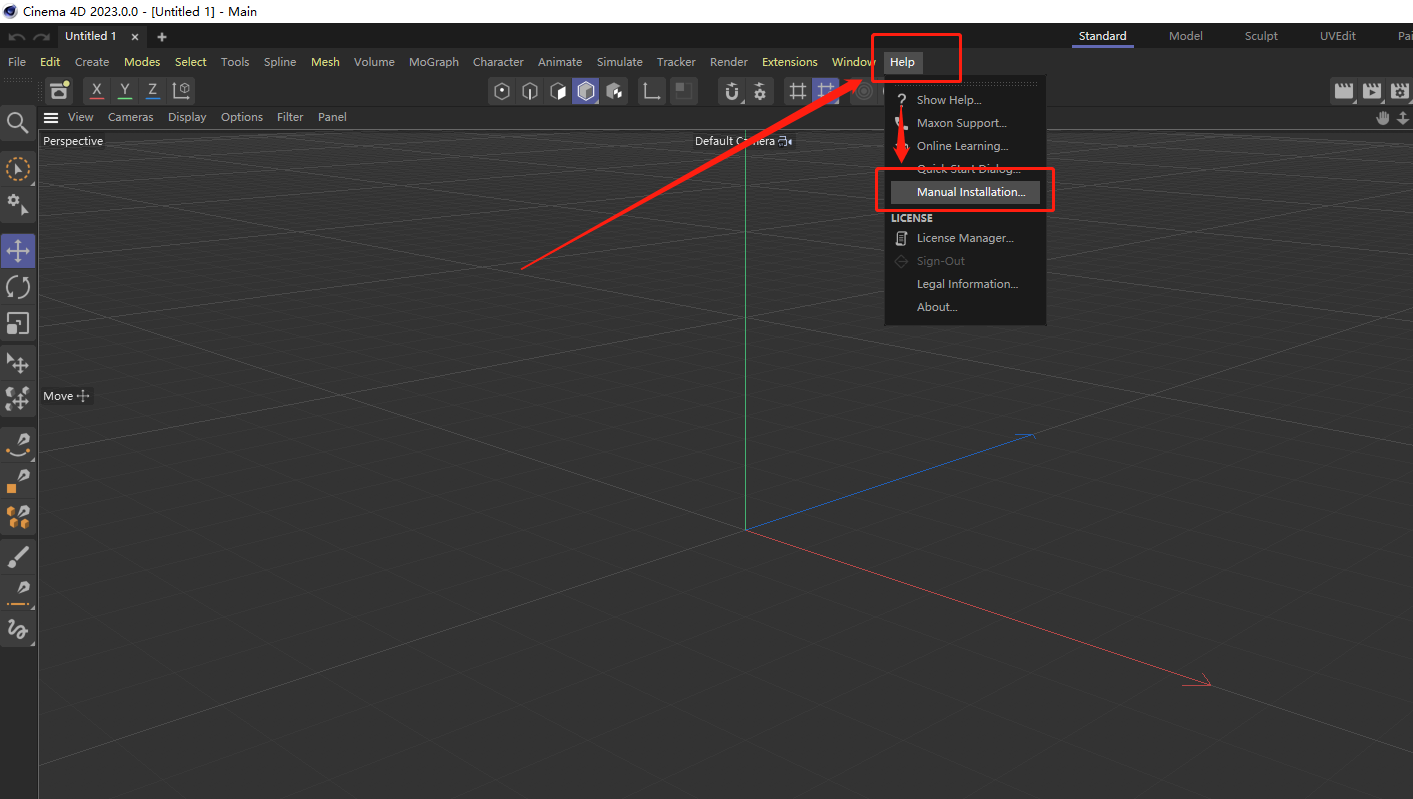Select the Scale tool
1413x799 pixels.
pos(17,323)
